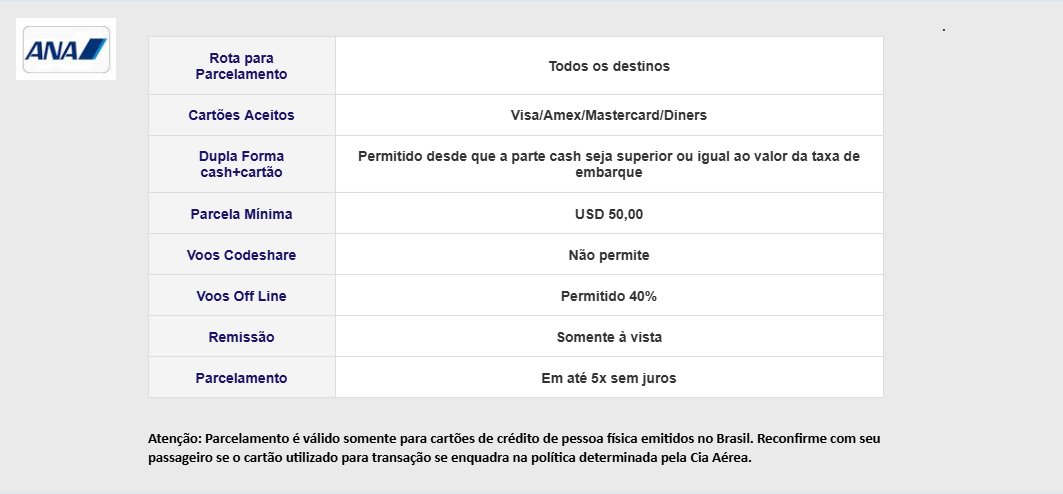Click the 'Atenção: Parcelamento é válido' notice line
Screen dimensions: 1063x494
pyautogui.click(x=514, y=438)
